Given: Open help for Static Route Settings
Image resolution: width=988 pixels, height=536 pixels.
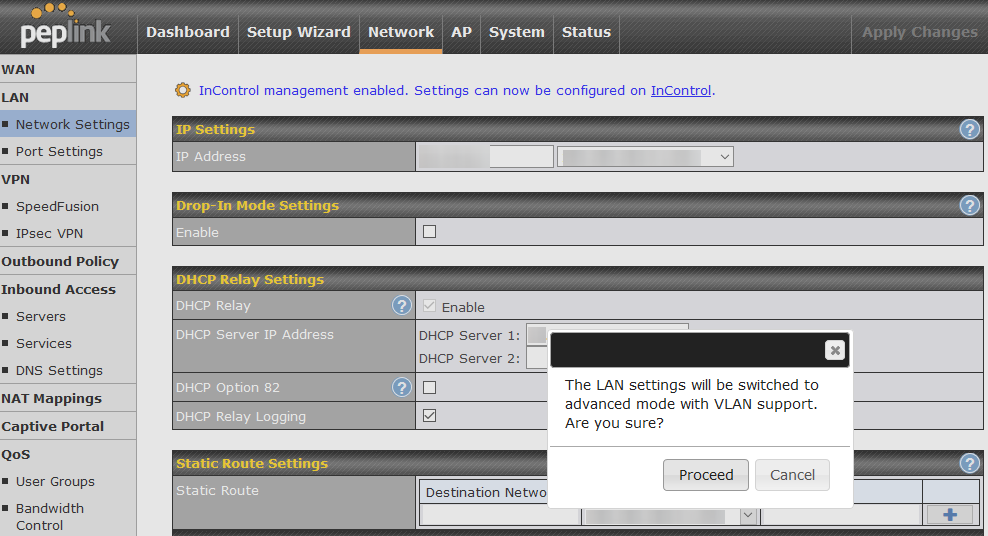Looking at the screenshot, I should tap(969, 463).
